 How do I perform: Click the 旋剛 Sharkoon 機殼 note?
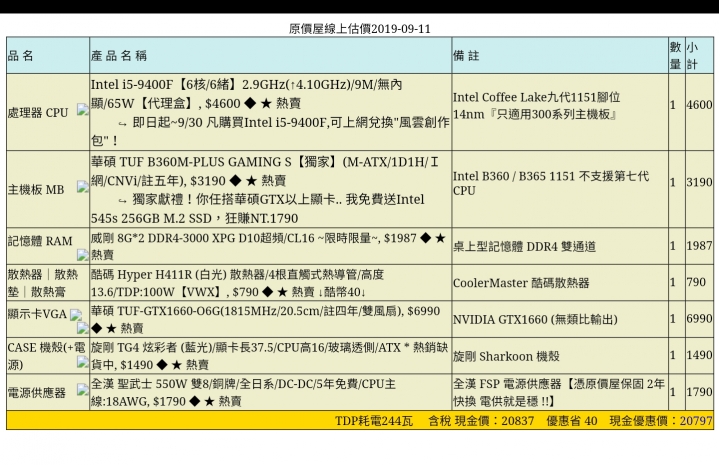coord(506,356)
